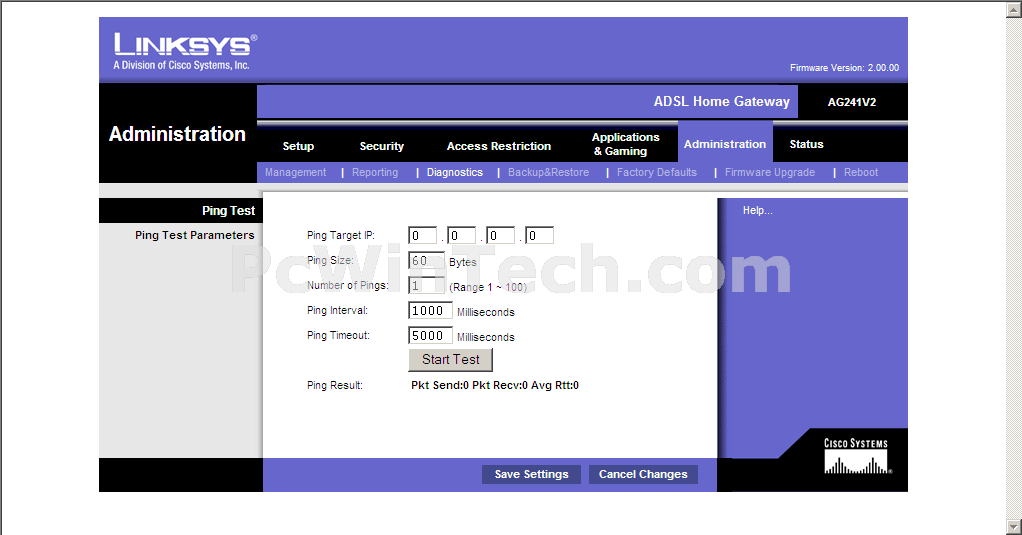Click the Number of Pings field
Image resolution: width=1022 pixels, height=535 pixels.
pyautogui.click(x=426, y=285)
